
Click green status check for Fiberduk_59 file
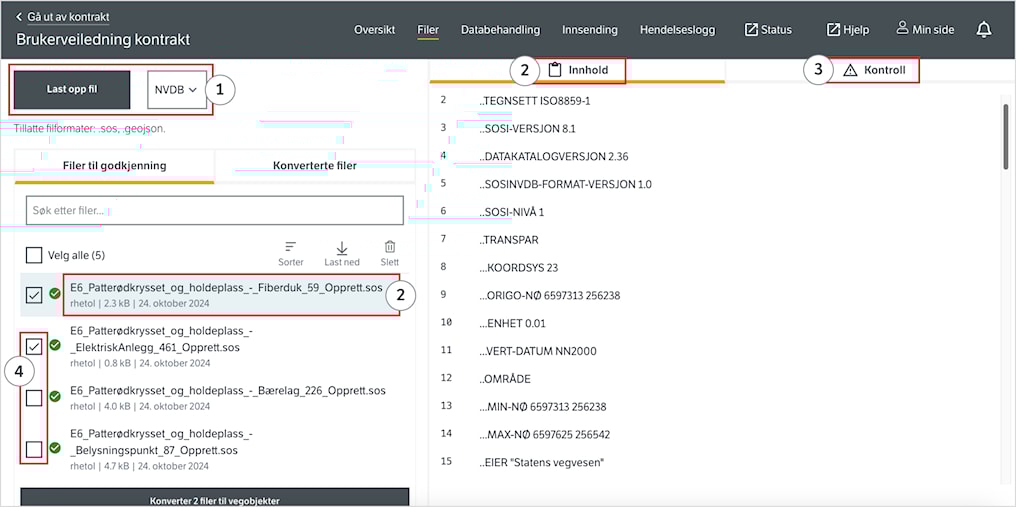pyautogui.click(x=55, y=293)
